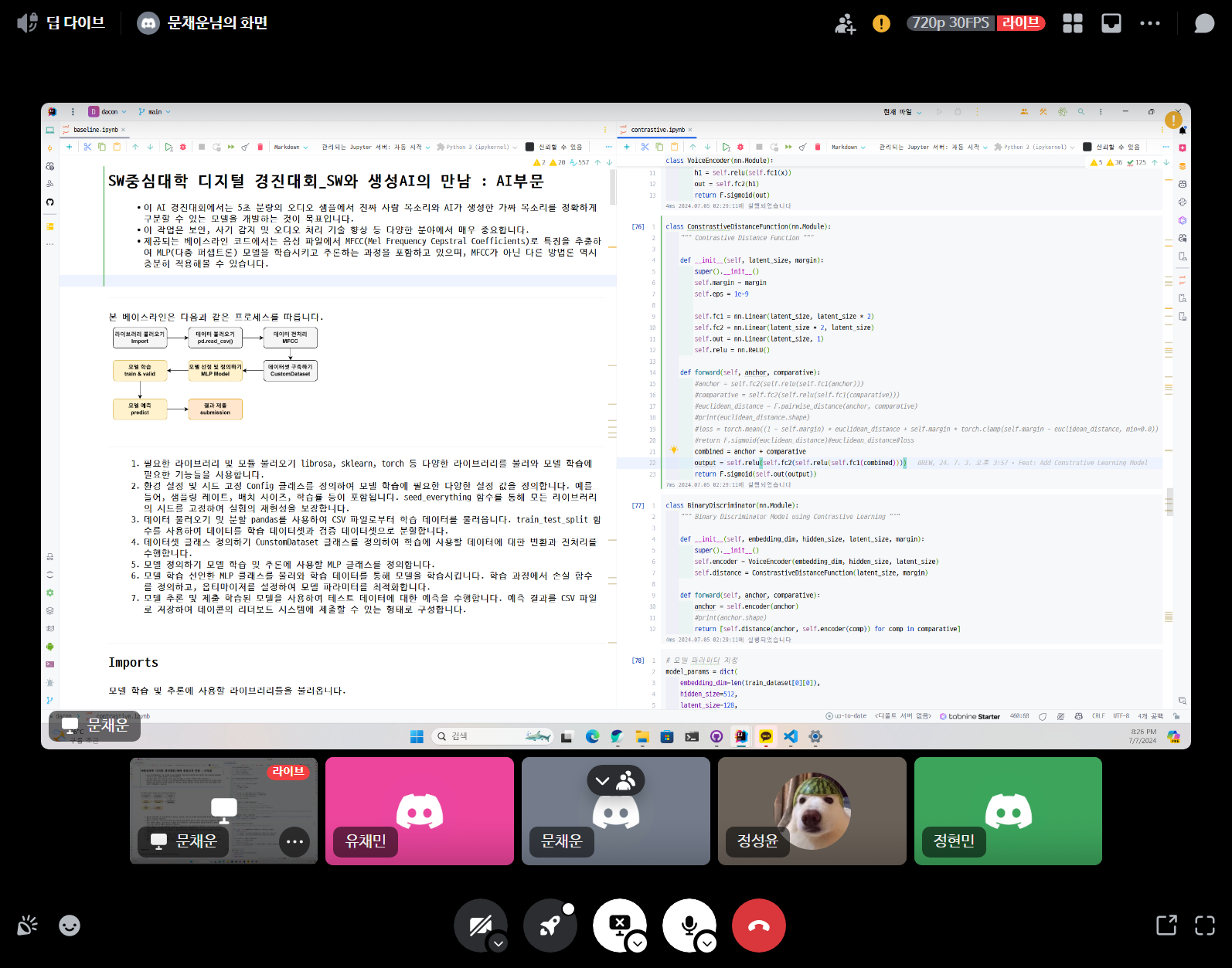Toggle trusted notebook checkbox in baseline.ipynb
The width and height of the screenshot is (1232, 968).
[x=529, y=147]
